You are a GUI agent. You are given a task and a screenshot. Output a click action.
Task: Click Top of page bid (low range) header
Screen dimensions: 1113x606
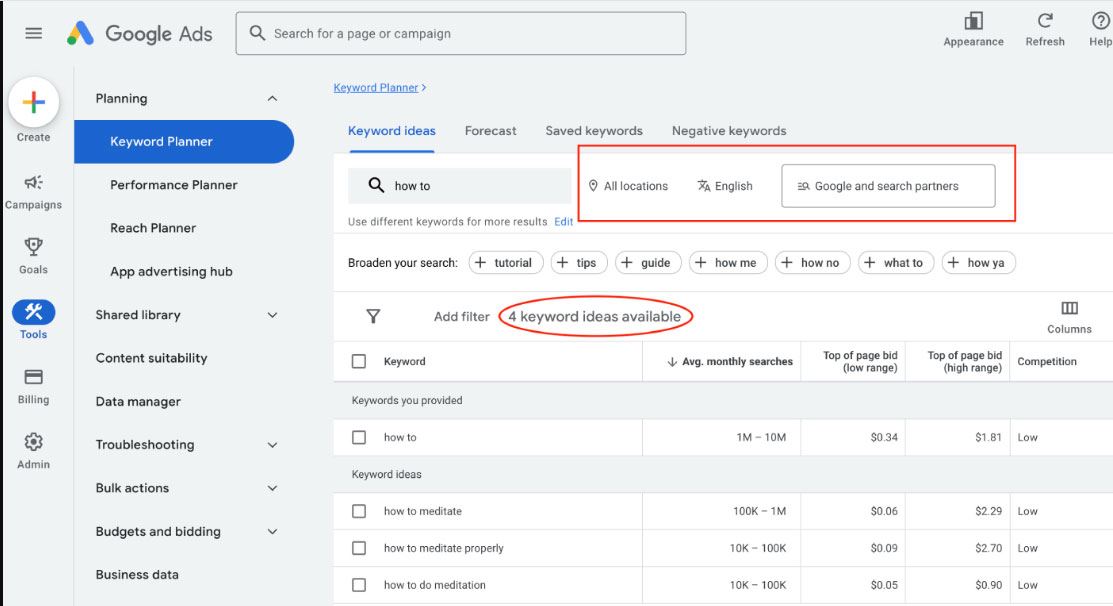point(860,362)
